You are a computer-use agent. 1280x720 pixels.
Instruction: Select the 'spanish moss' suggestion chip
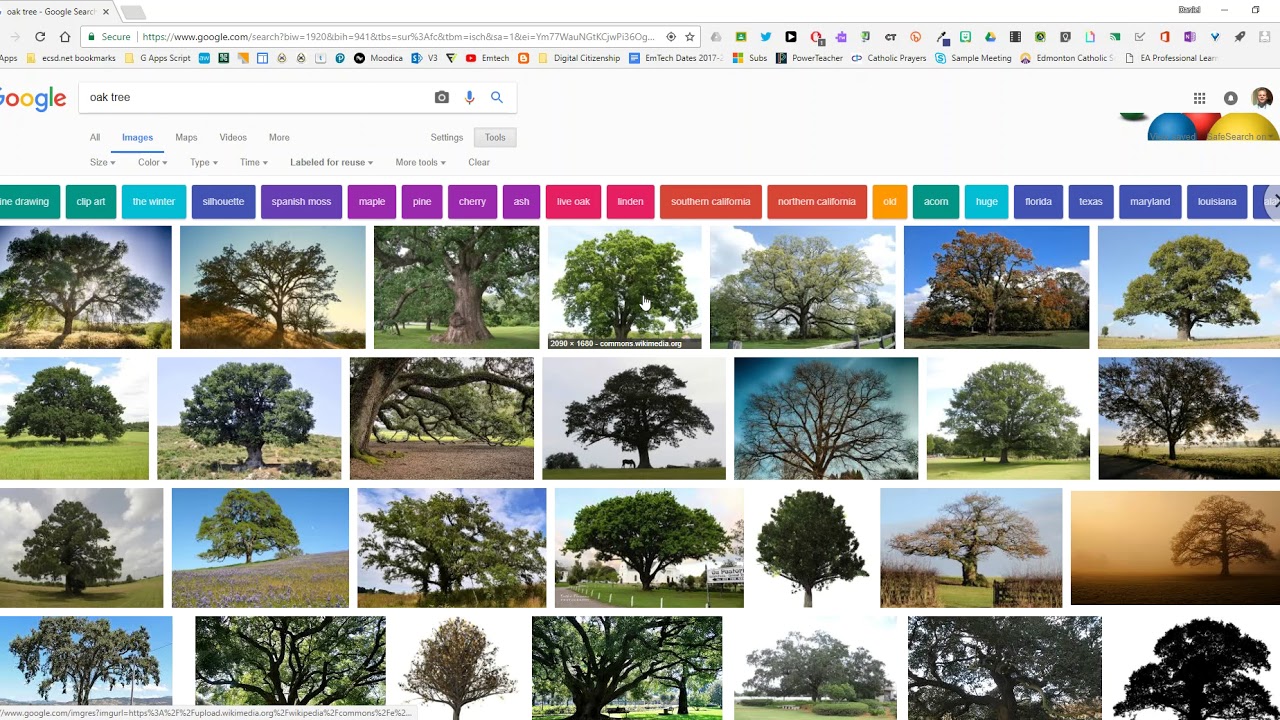(301, 201)
